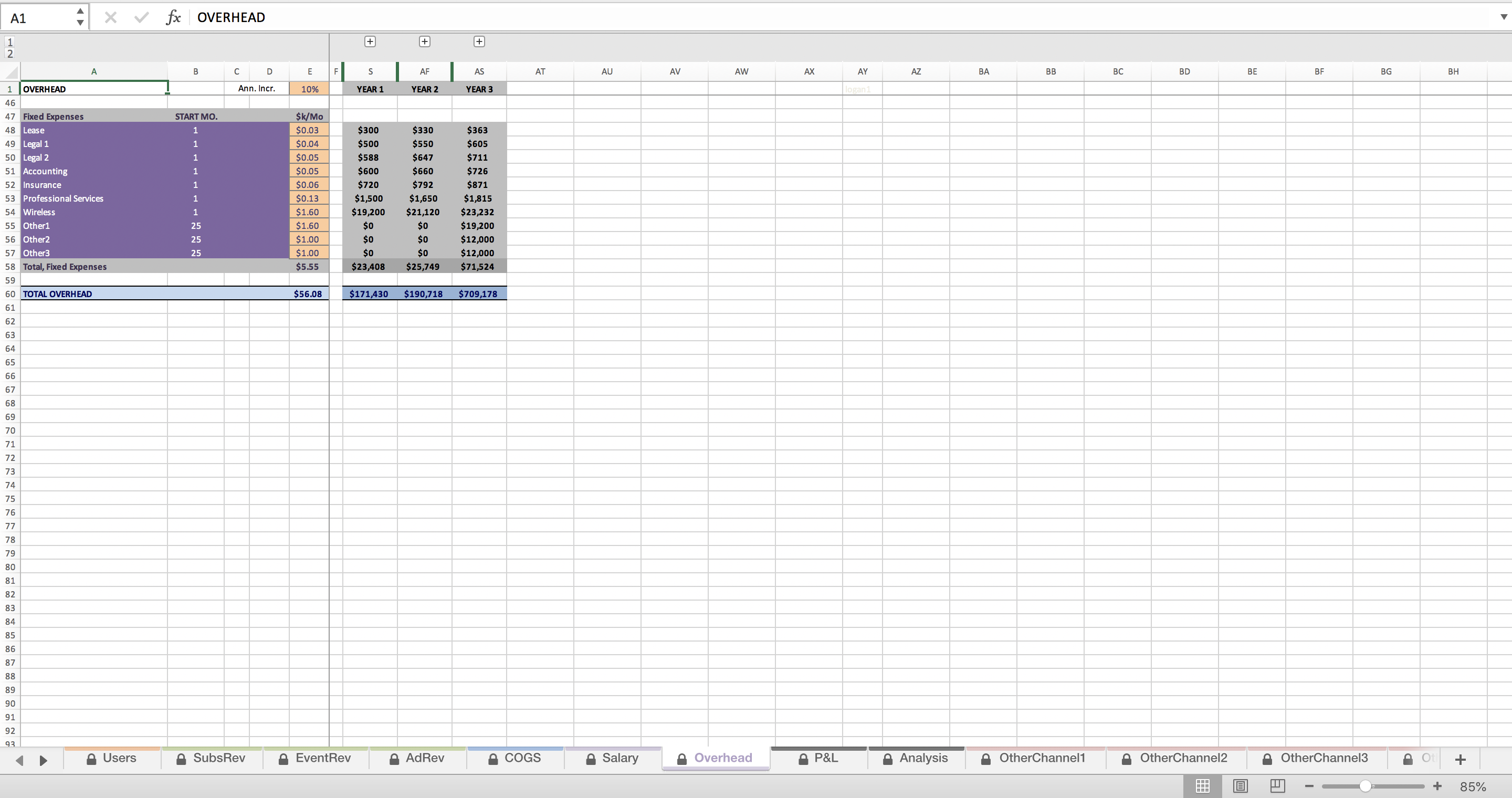The width and height of the screenshot is (1512, 798).
Task: Click the $56.08 total overhead rate
Action: pyautogui.click(x=308, y=294)
